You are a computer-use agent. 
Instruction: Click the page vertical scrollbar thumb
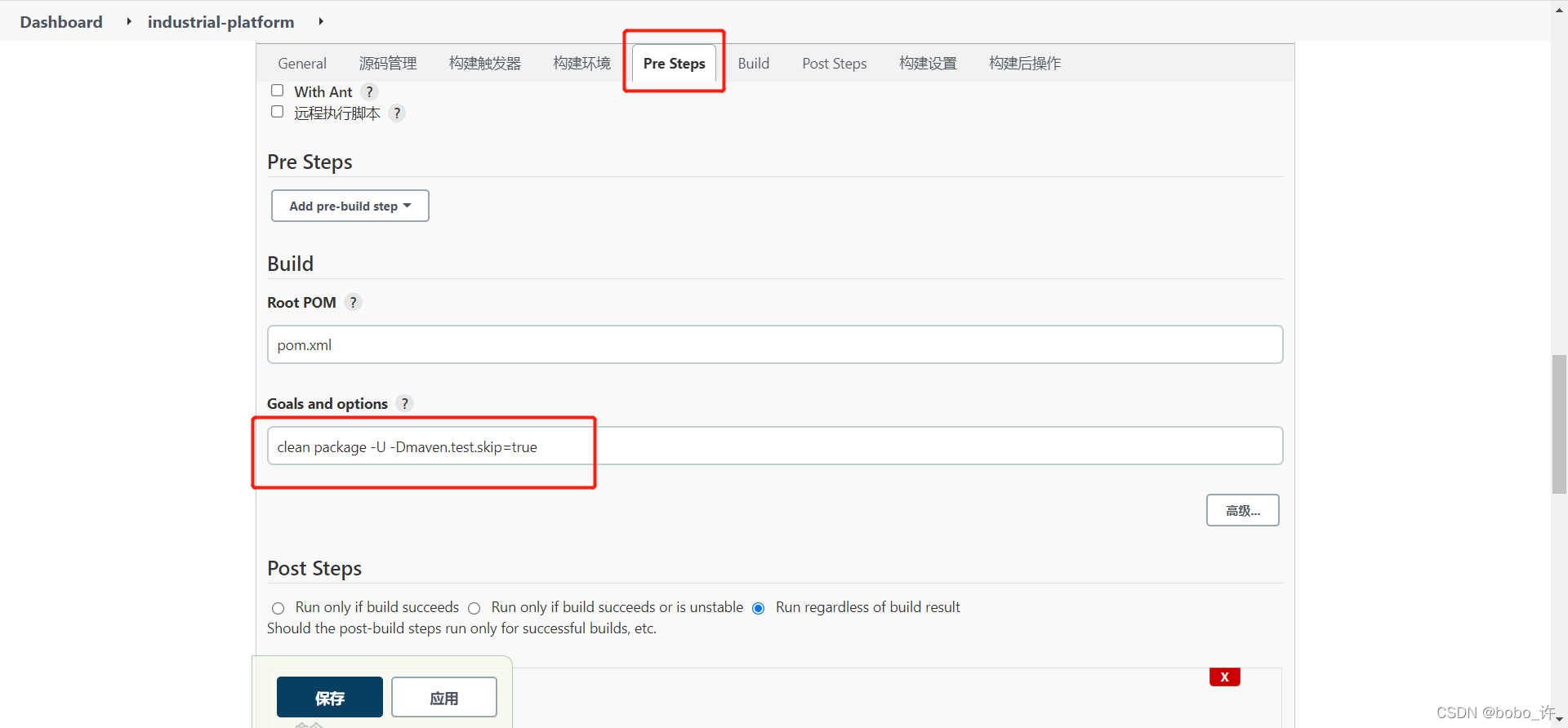(1559, 424)
